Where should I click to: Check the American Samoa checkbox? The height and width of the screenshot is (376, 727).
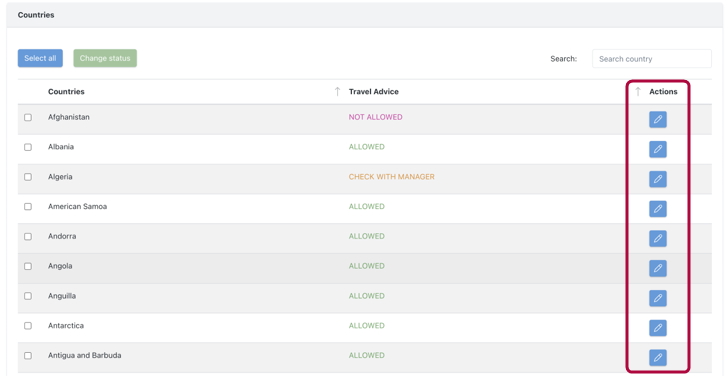(28, 206)
